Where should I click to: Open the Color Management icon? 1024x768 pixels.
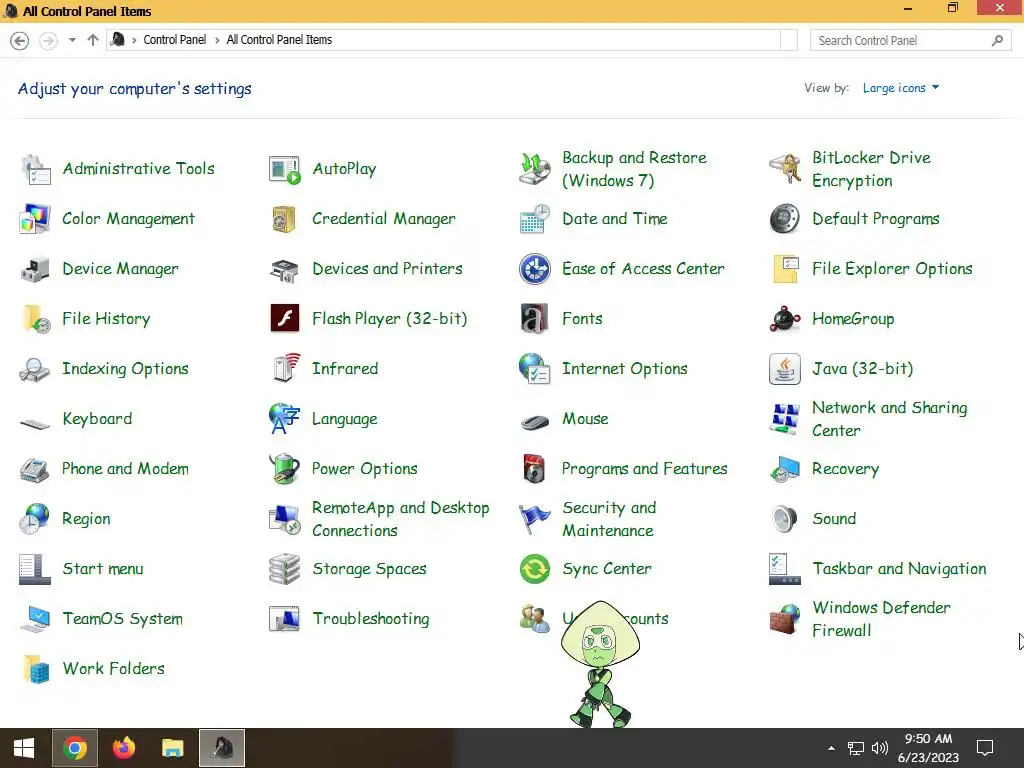point(35,219)
